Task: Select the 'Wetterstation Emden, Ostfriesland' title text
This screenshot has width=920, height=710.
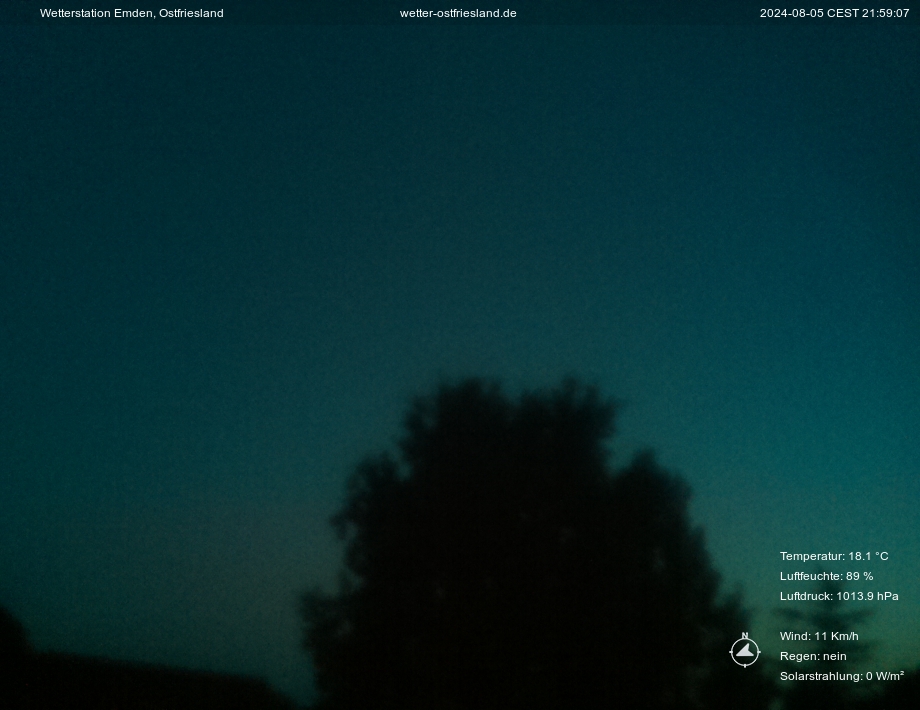Action: click(x=131, y=13)
